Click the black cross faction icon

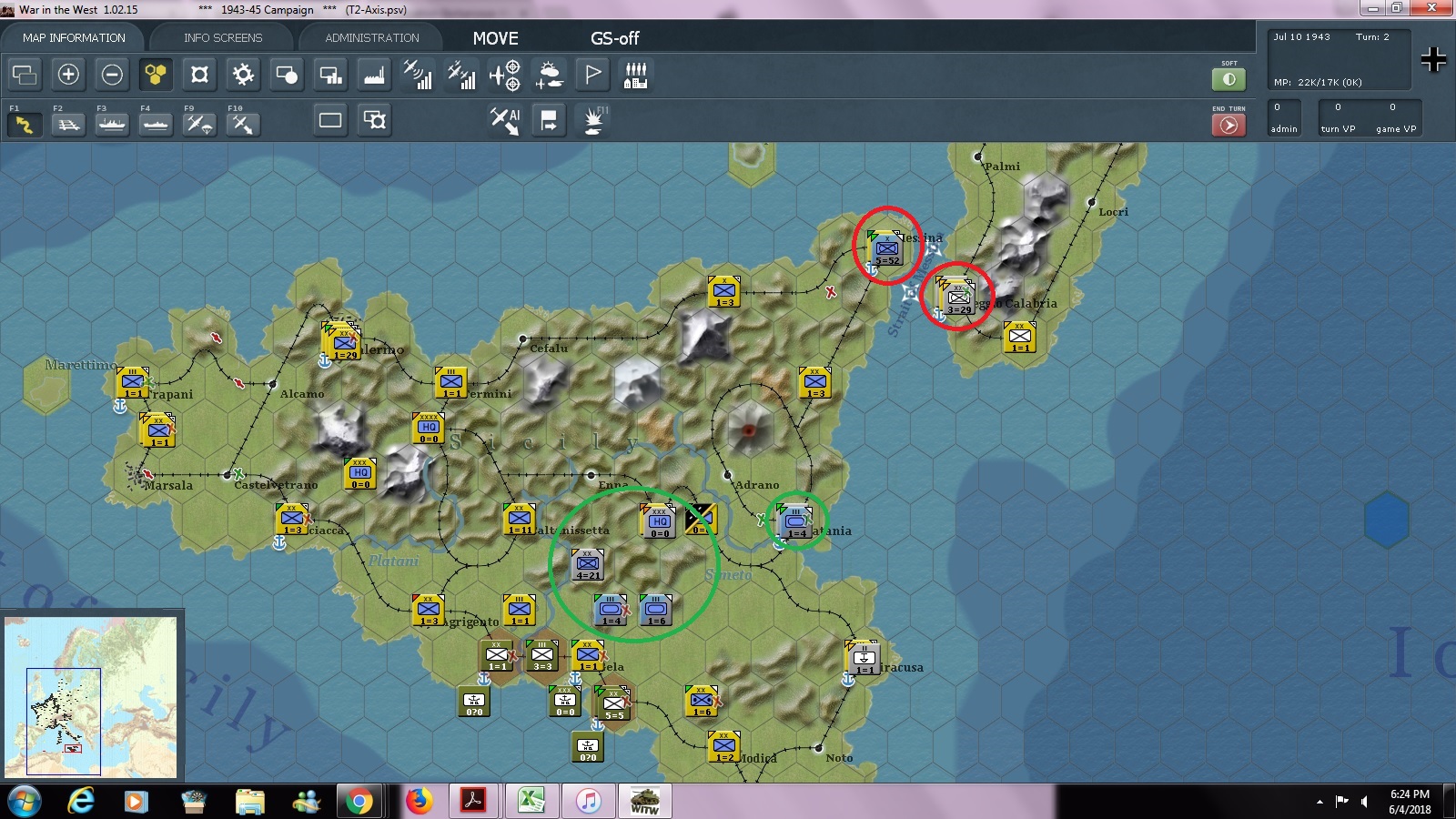point(1433,60)
